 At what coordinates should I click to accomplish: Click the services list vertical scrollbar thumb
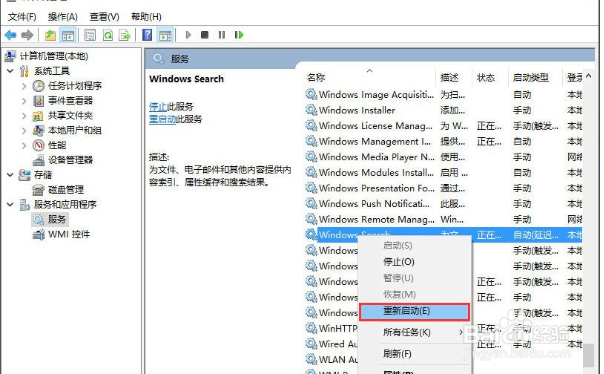(588, 355)
